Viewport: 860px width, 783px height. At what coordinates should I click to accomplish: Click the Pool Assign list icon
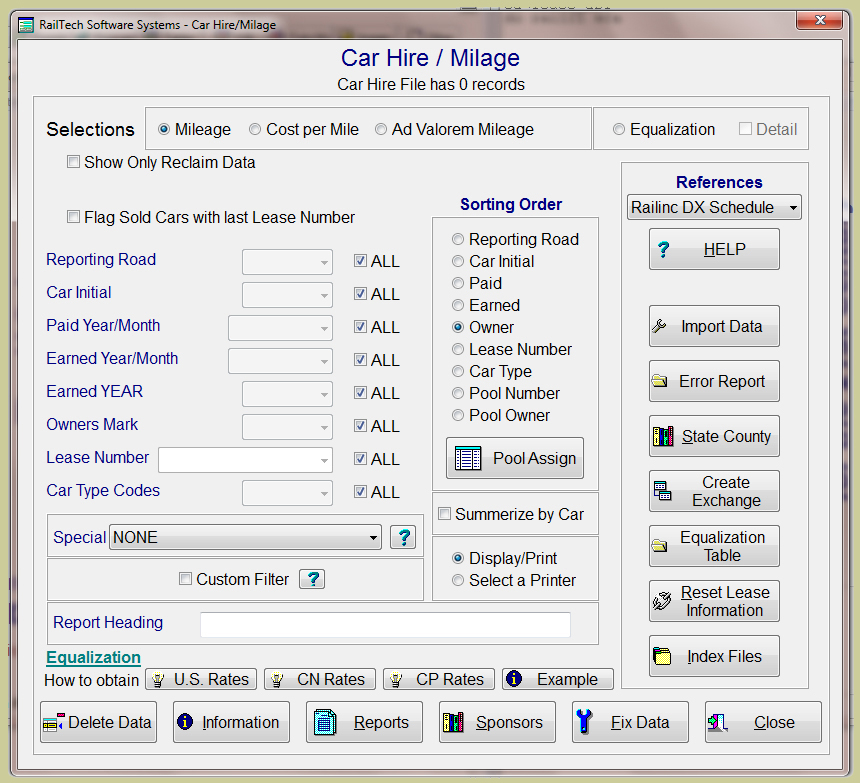pyautogui.click(x=468, y=458)
